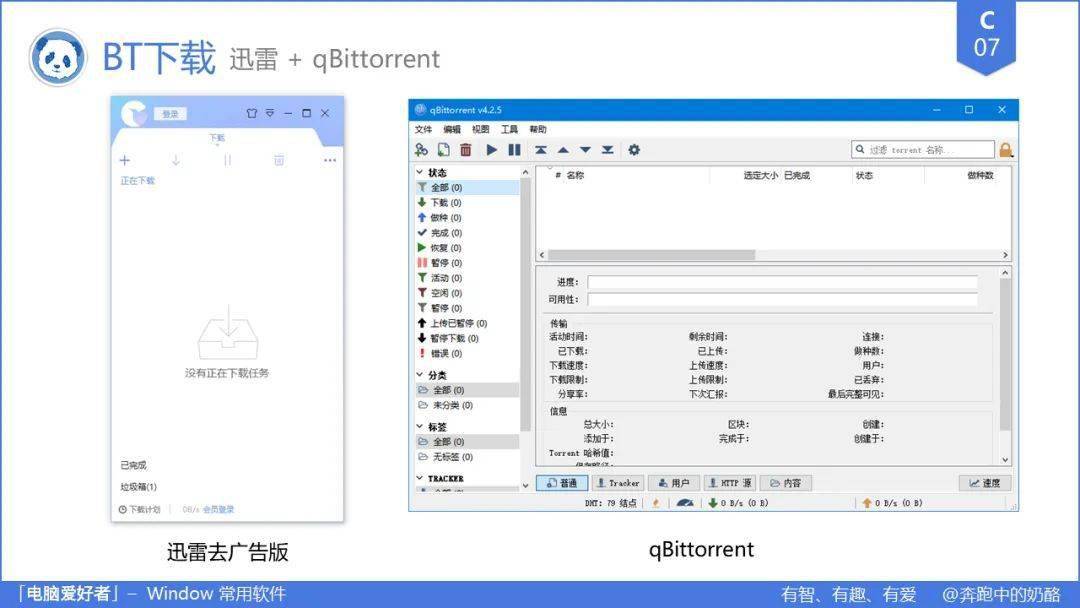Viewport: 1080px width, 608px height.
Task: Toggle the qBittorrent lock icon
Action: [x=1006, y=149]
